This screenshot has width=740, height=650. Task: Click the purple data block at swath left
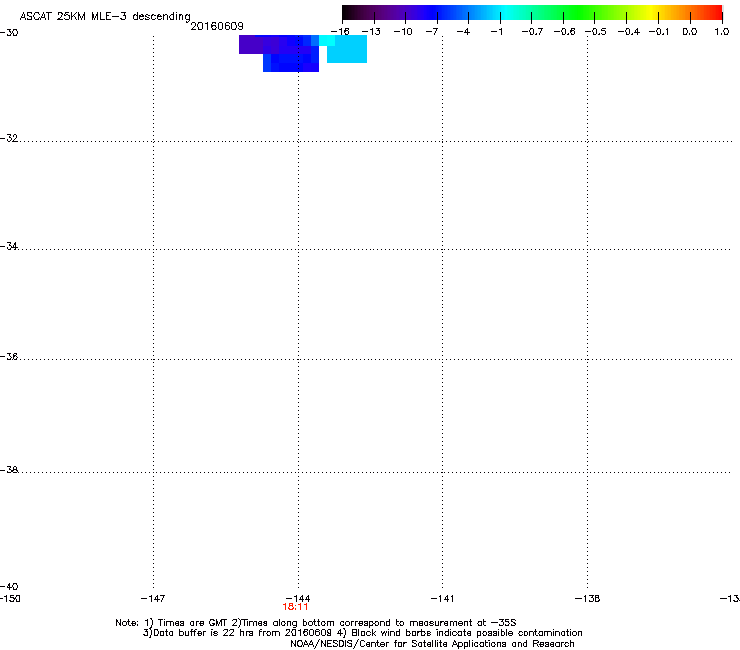(x=251, y=44)
